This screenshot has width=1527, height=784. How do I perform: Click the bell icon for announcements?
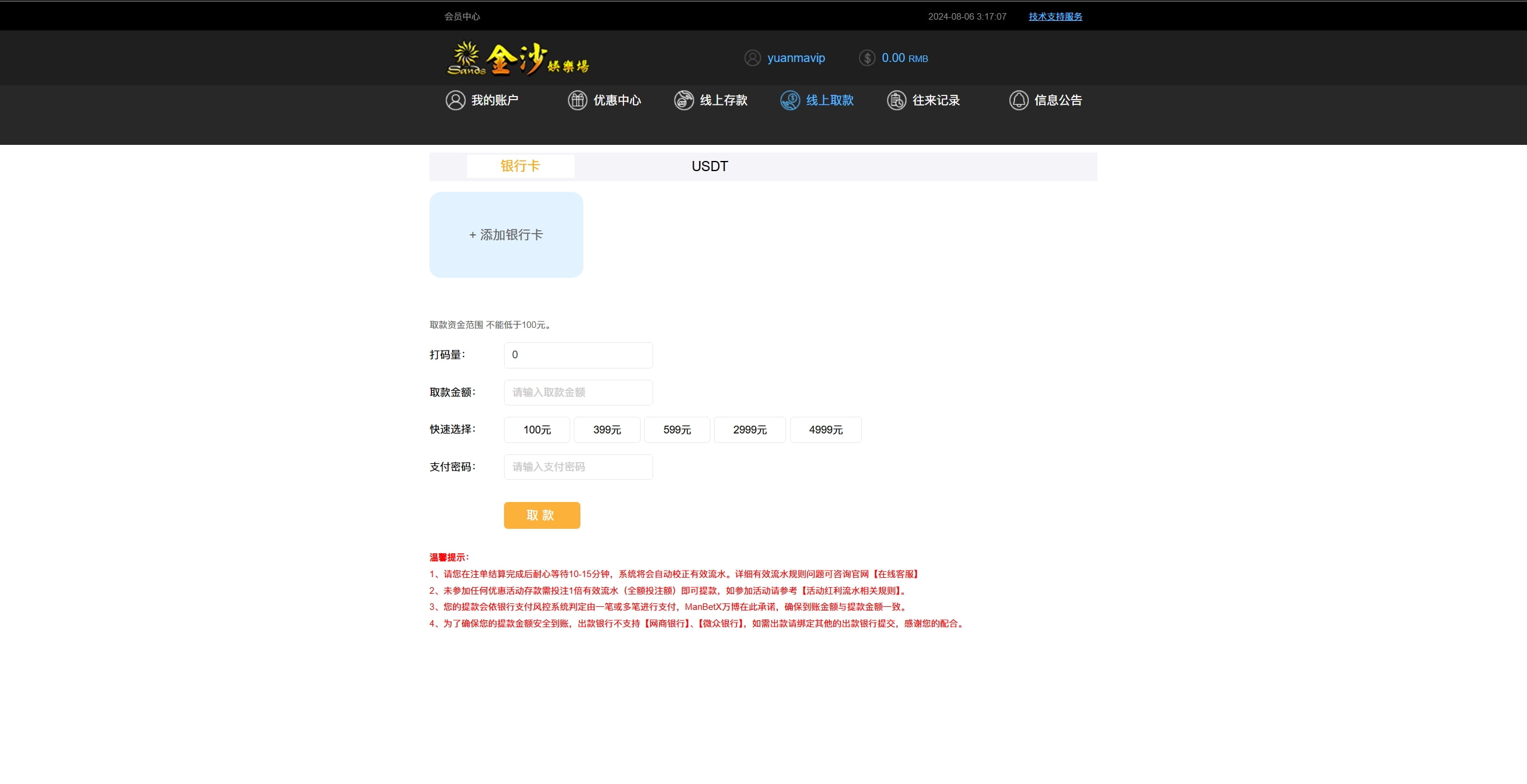(1018, 100)
